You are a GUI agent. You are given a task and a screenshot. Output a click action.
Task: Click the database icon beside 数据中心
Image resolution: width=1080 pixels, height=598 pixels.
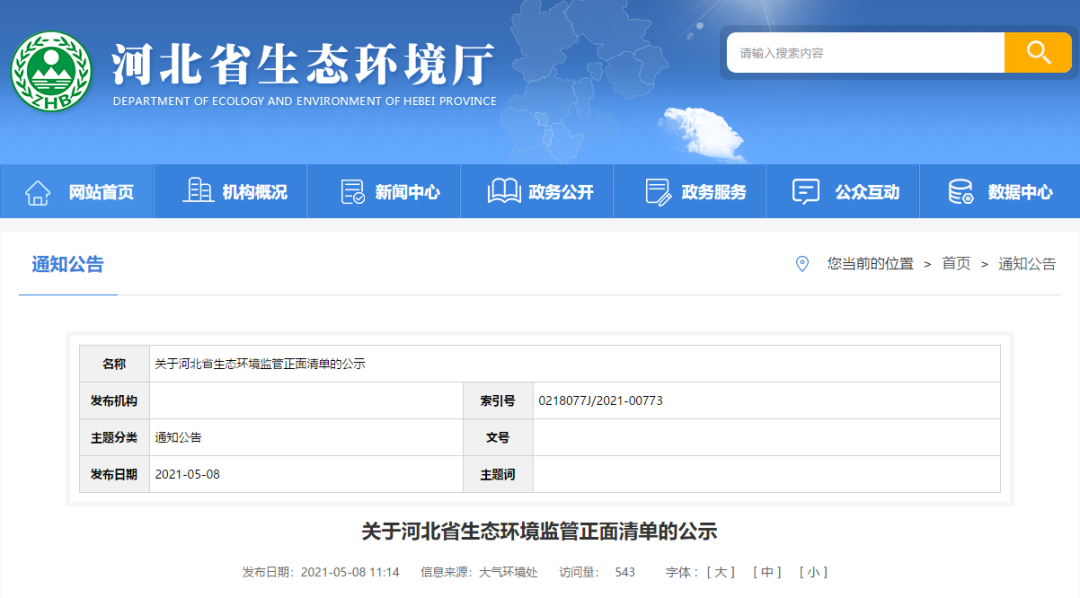(x=960, y=192)
